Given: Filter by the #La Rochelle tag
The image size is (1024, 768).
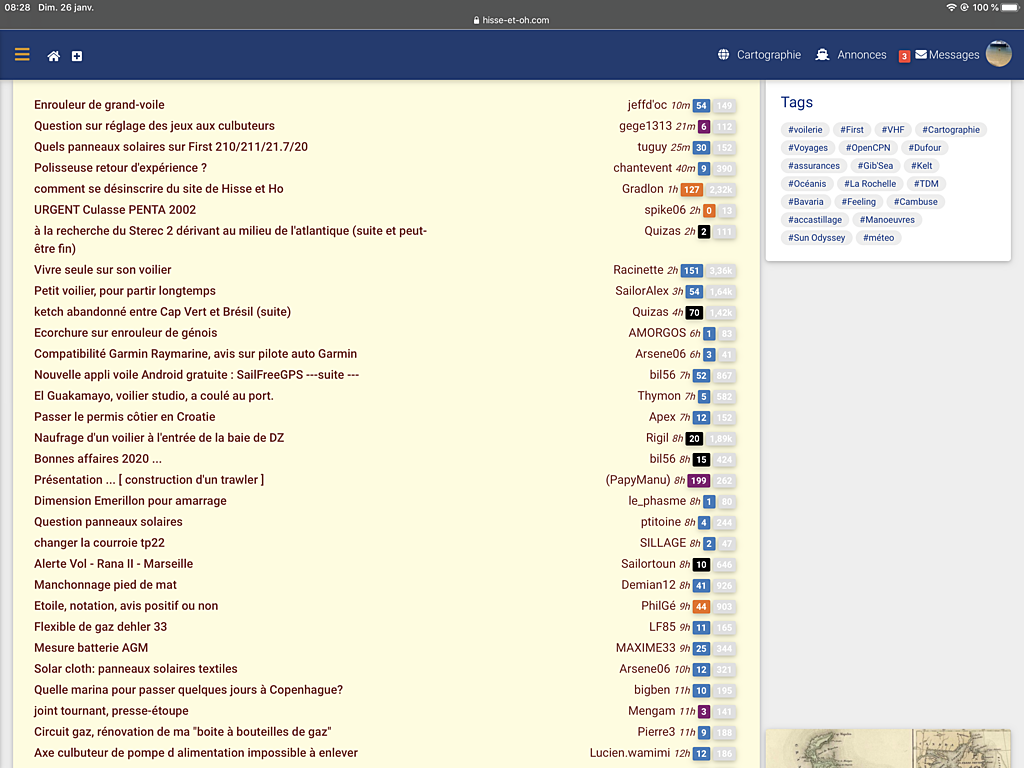Looking at the screenshot, I should [x=870, y=184].
